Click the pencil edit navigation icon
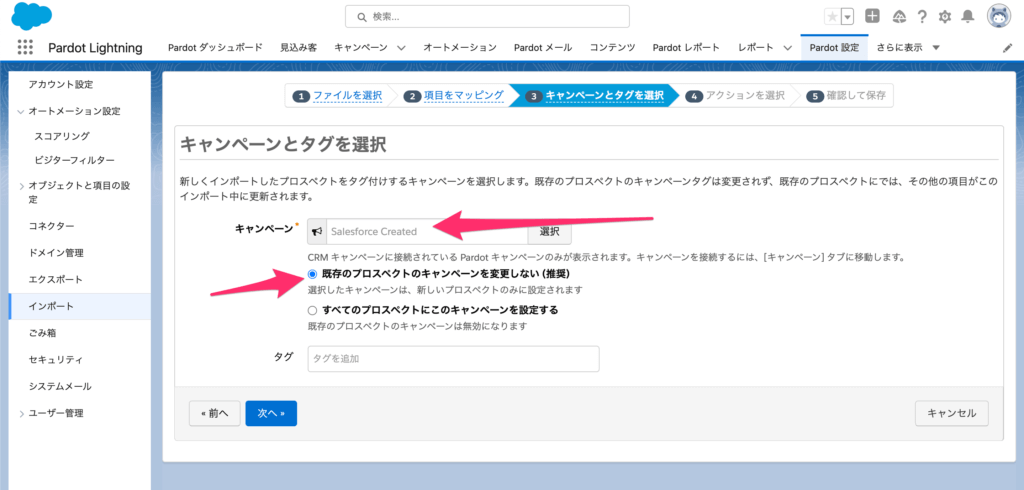The height and width of the screenshot is (490, 1024). click(1007, 48)
